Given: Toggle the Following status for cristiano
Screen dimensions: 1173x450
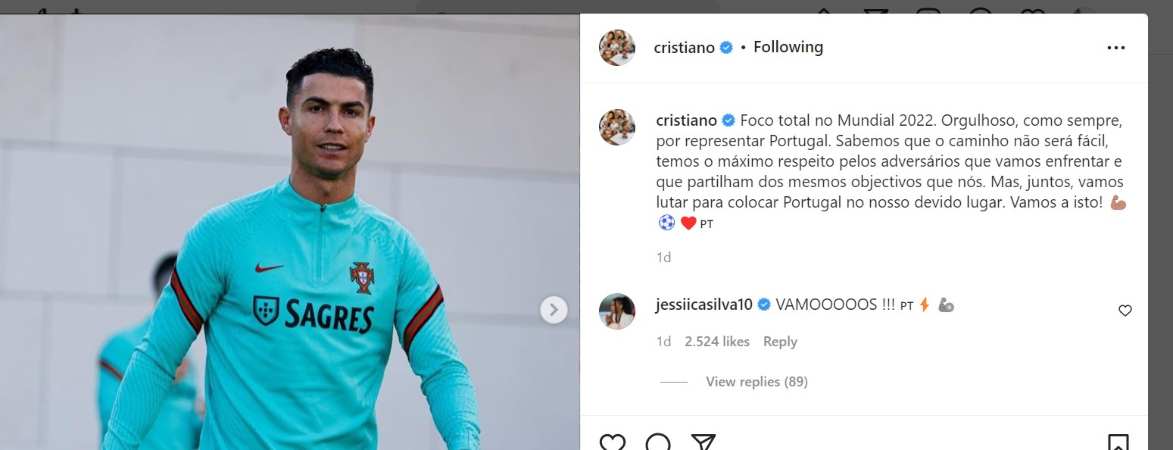Looking at the screenshot, I should tap(788, 47).
